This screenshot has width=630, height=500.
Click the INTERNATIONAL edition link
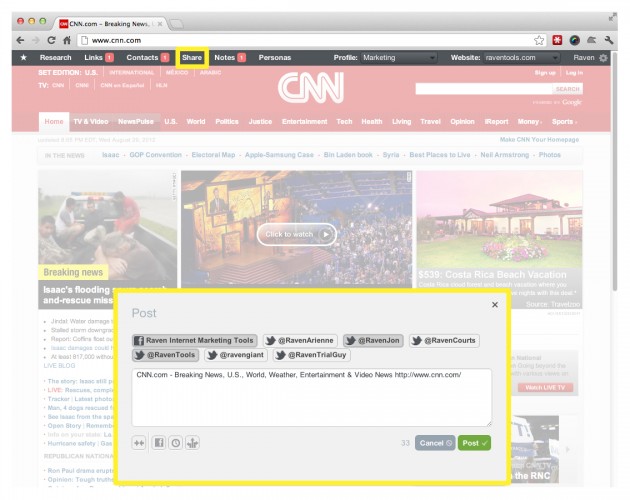(132, 73)
